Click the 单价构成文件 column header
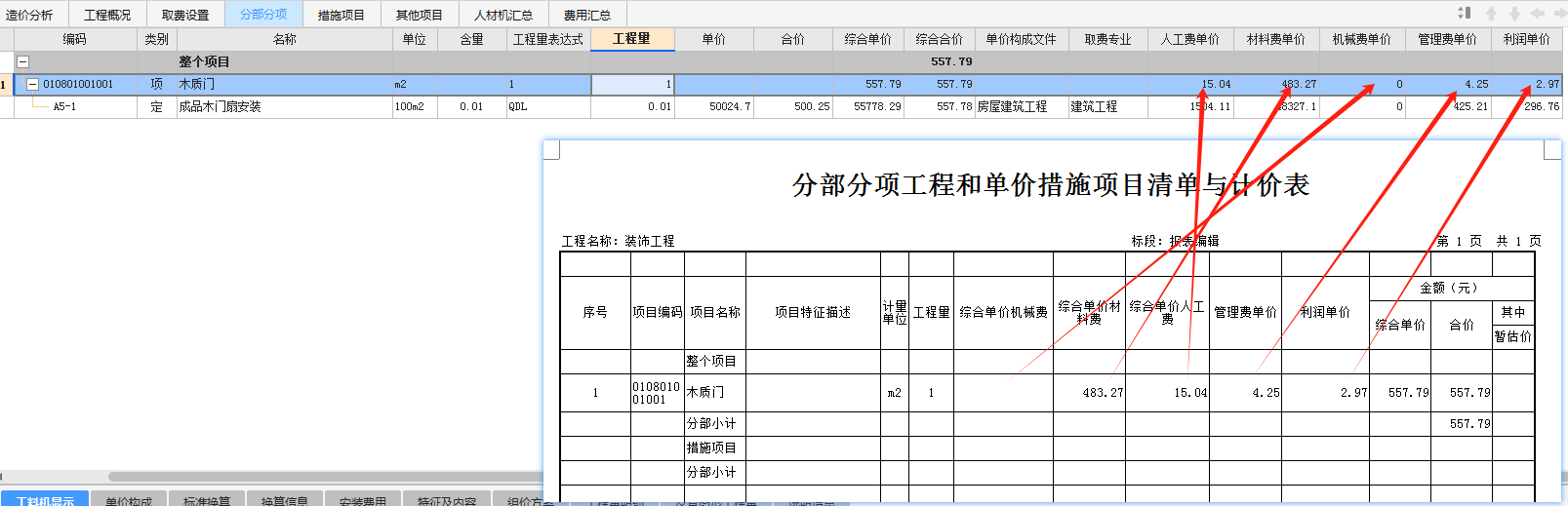Viewport: 1568px width, 506px height. [x=1022, y=39]
